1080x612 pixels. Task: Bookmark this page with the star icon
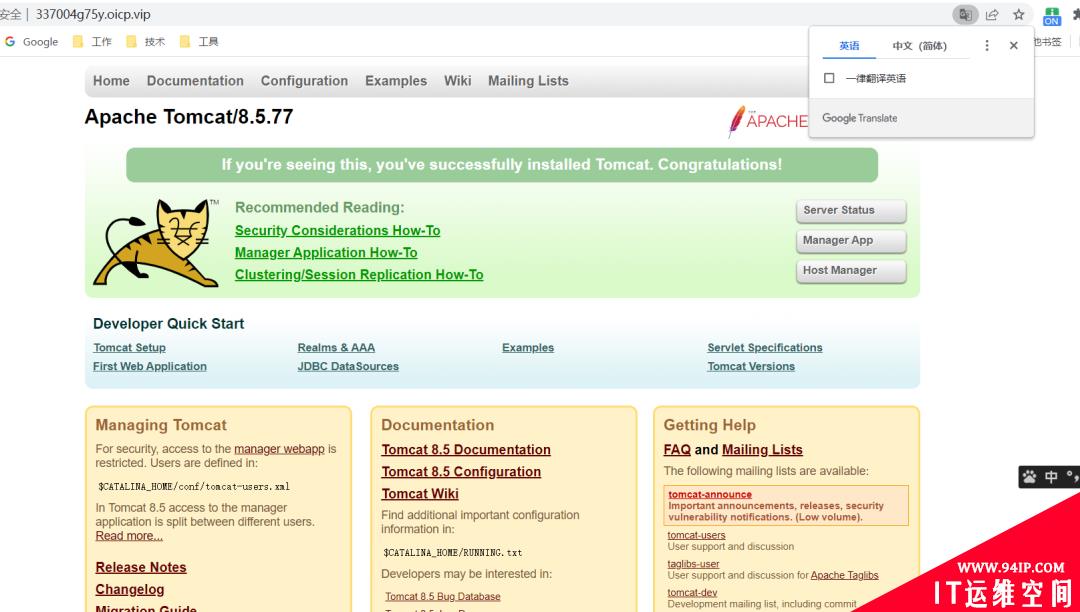pos(1019,14)
